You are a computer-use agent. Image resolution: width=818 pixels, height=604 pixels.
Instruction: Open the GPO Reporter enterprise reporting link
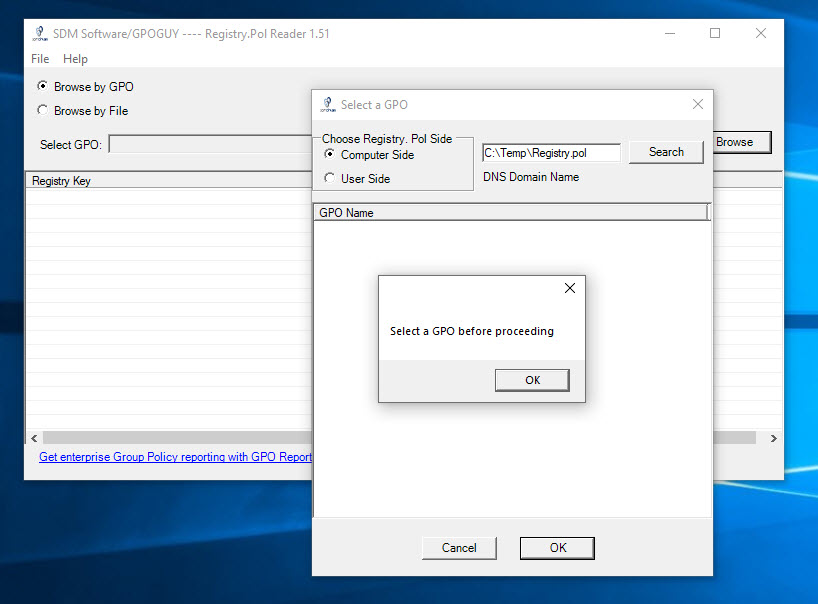tap(175, 457)
